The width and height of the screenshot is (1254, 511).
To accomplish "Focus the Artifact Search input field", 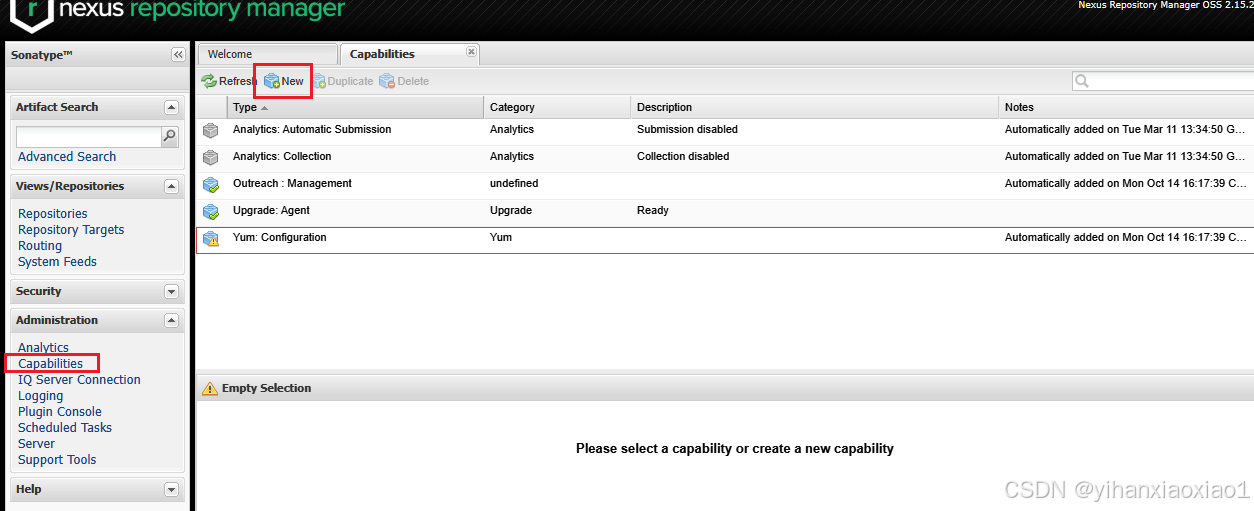I will [x=89, y=137].
